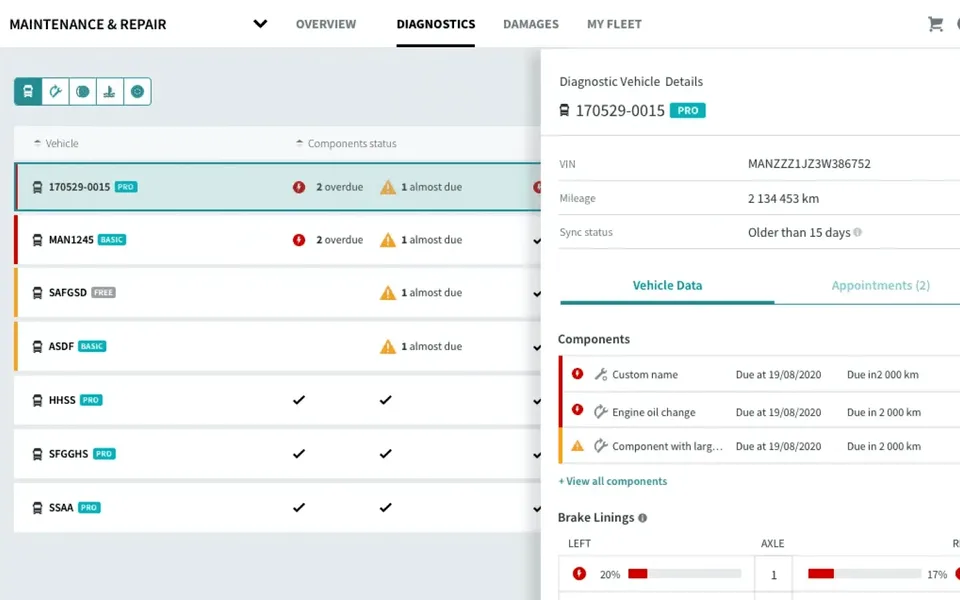Image resolution: width=960 pixels, height=600 pixels.
Task: Select the tyre filter icon
Action: coord(137,92)
